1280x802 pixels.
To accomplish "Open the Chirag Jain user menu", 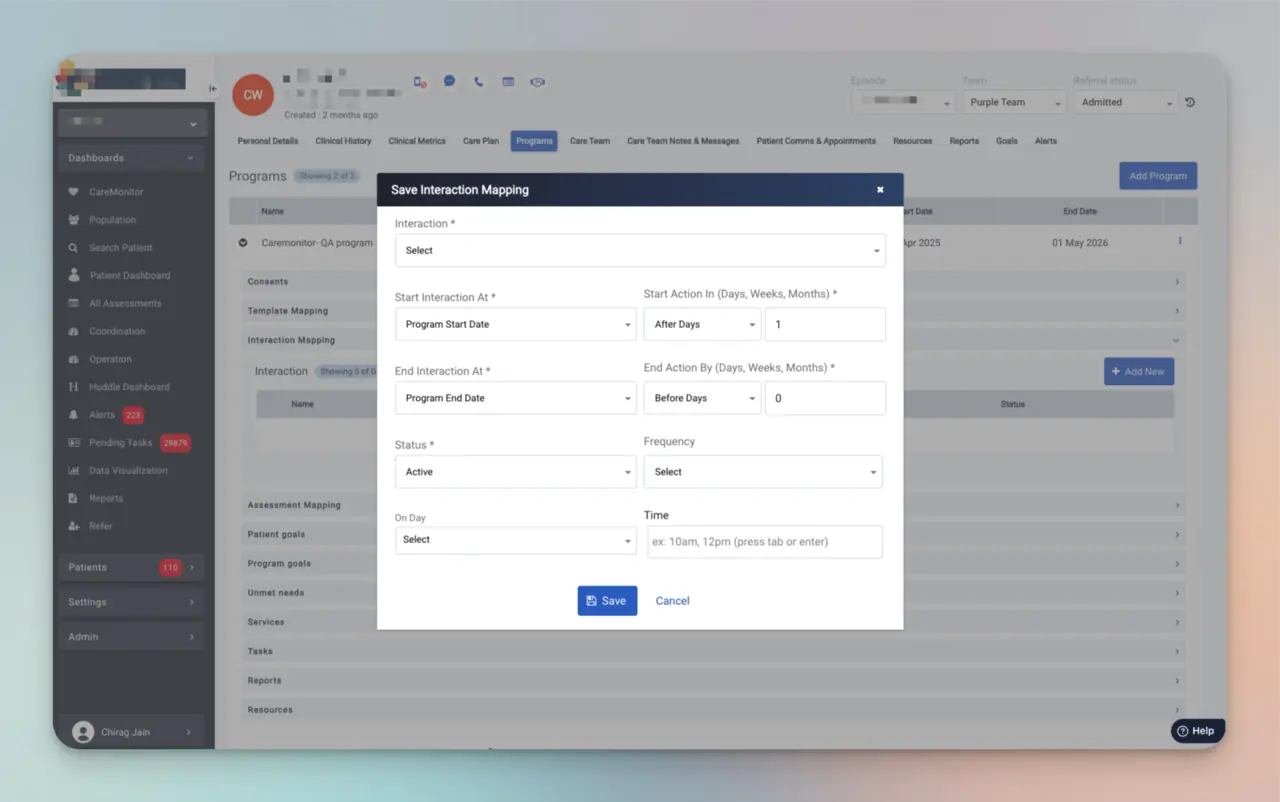I will click(x=131, y=732).
